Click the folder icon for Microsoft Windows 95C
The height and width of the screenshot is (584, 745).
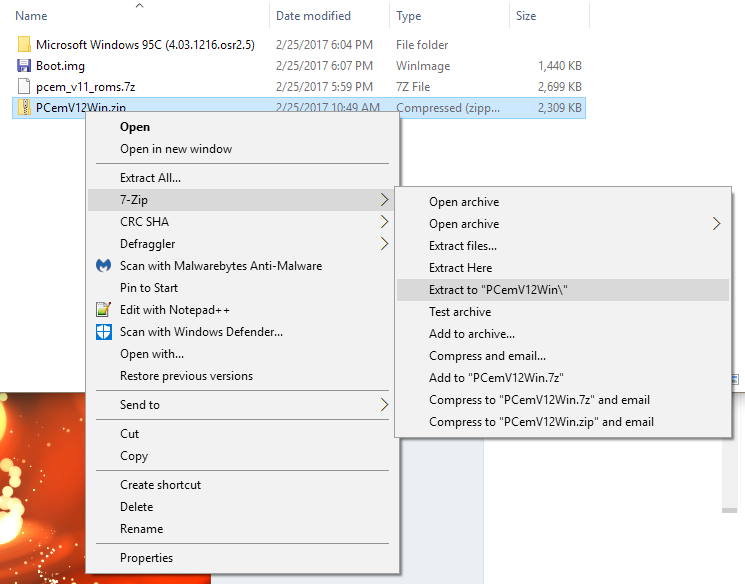[24, 45]
